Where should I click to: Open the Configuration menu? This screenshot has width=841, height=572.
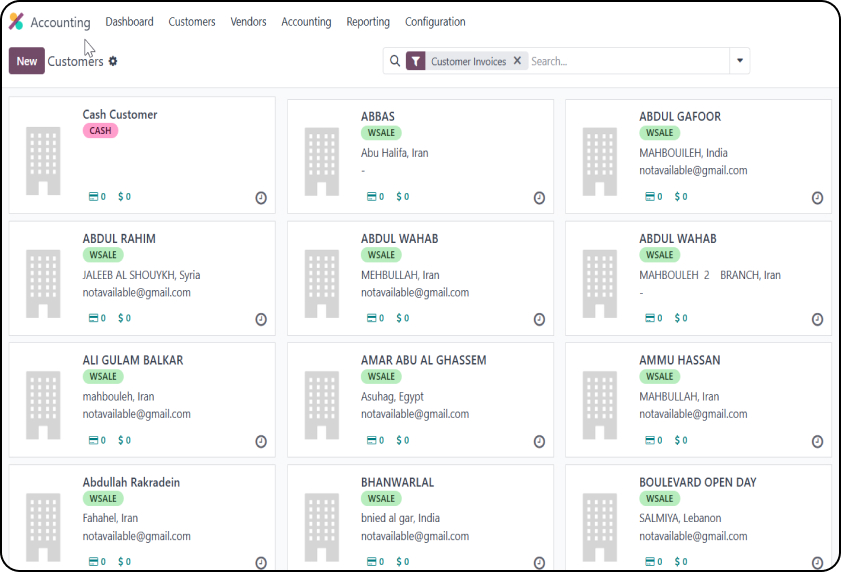(x=435, y=22)
